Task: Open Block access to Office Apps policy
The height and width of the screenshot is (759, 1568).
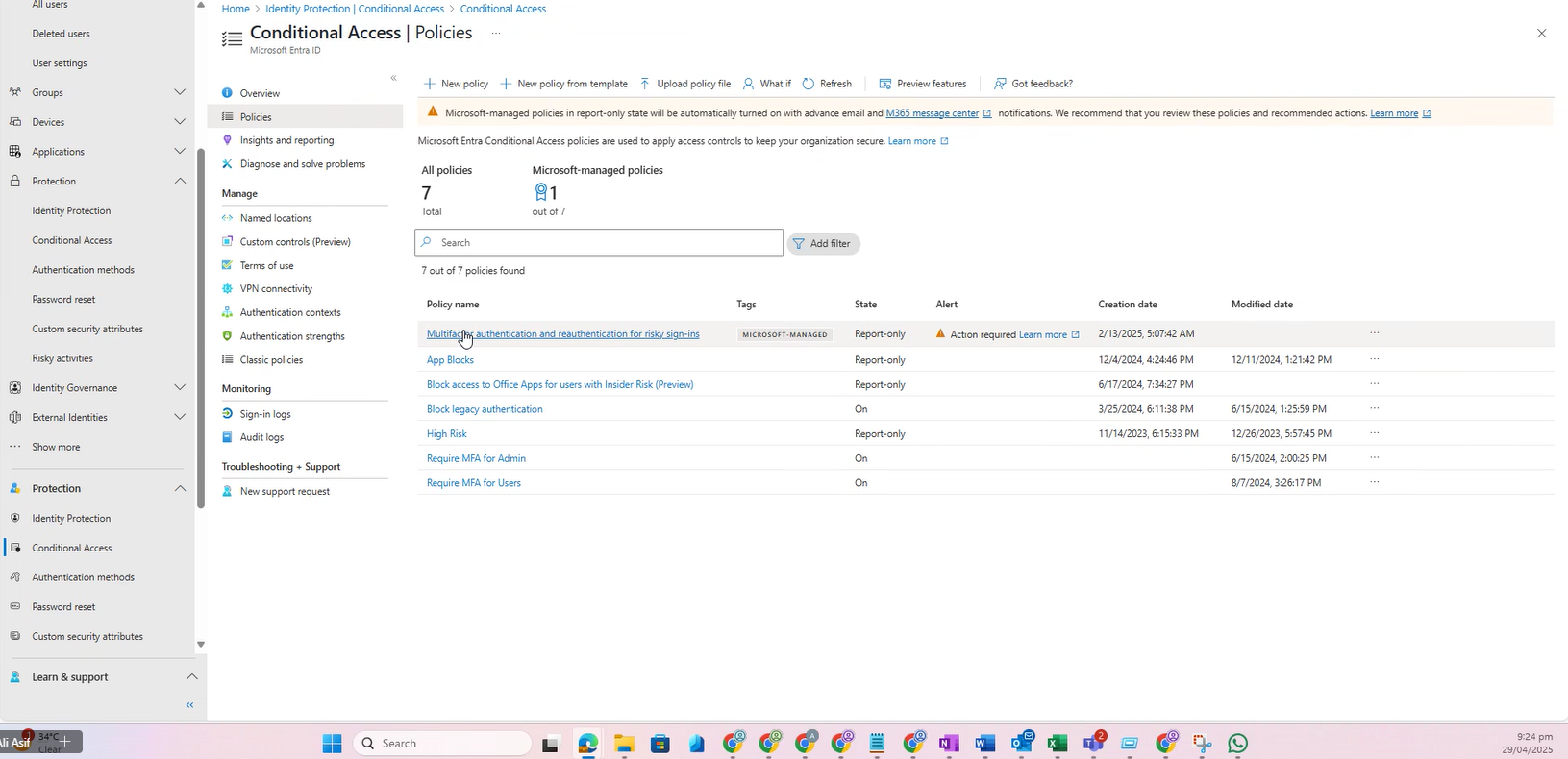Action: (560, 384)
